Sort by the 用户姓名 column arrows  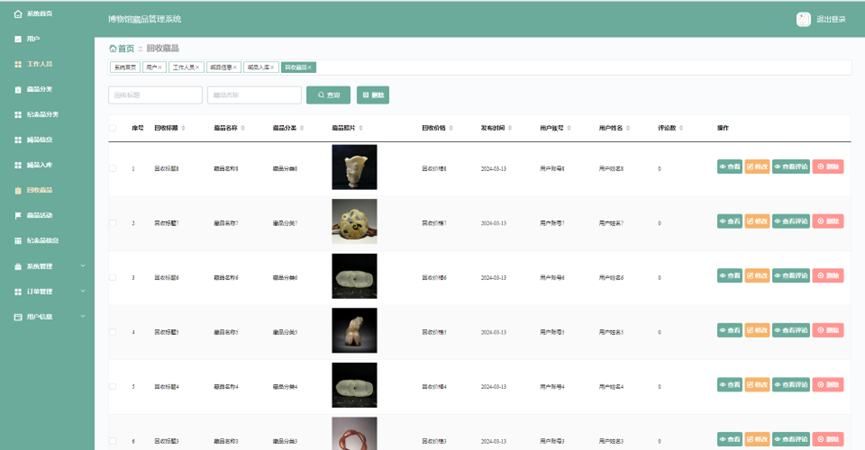click(x=628, y=128)
